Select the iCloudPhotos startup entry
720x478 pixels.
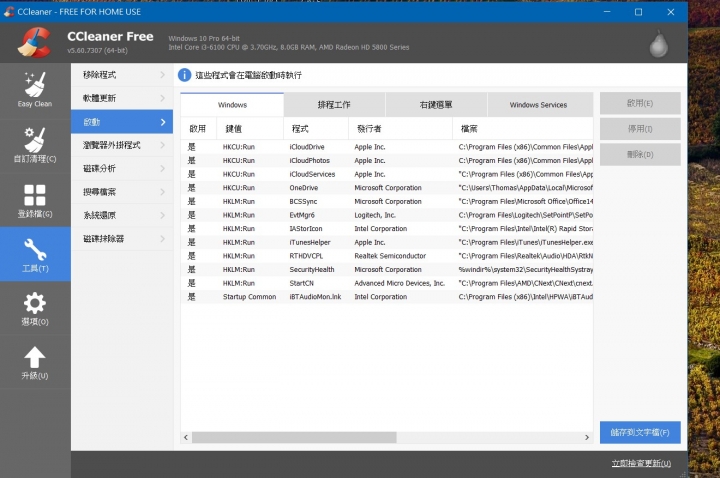387,161
